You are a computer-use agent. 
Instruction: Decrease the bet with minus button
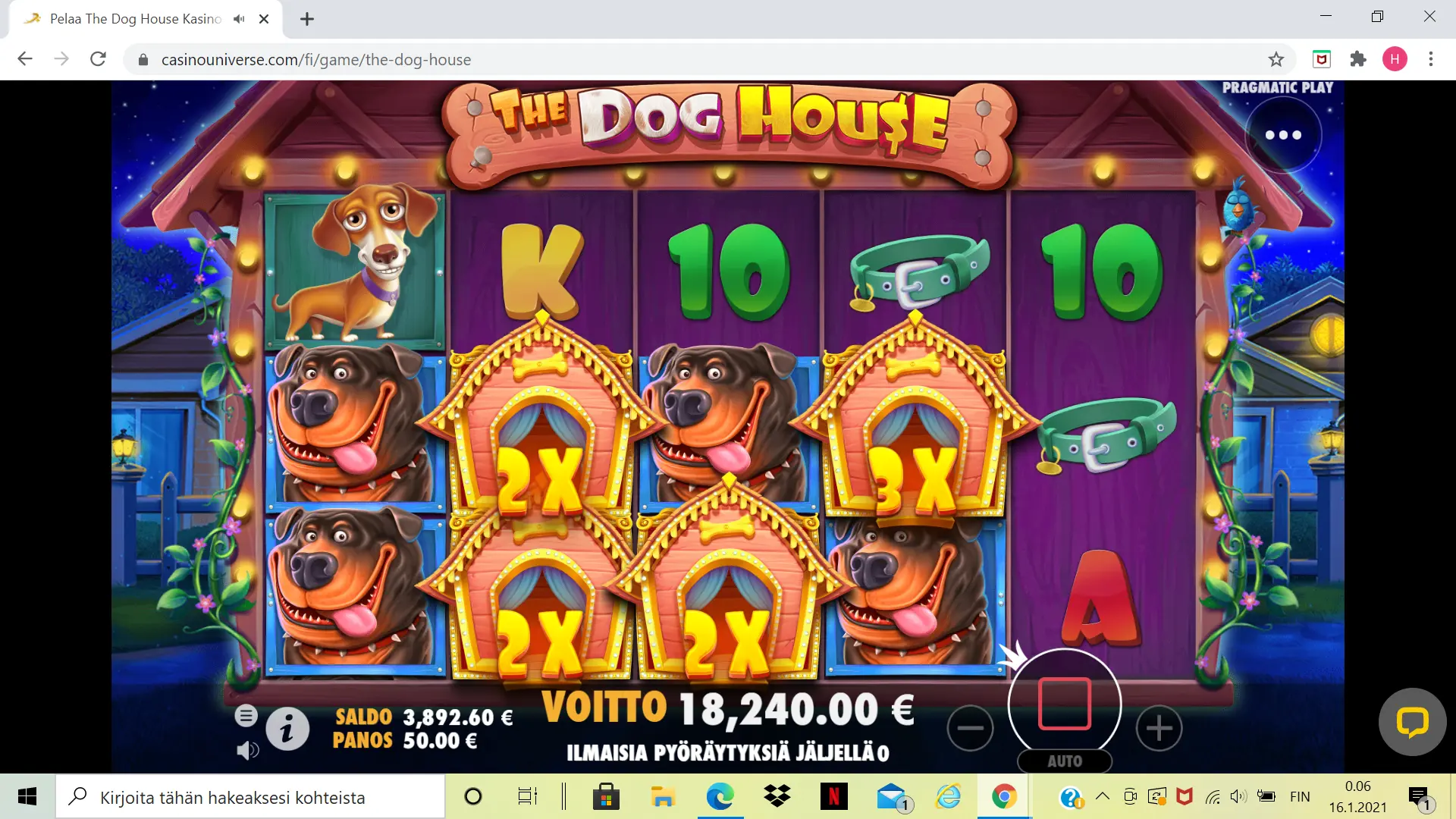point(970,728)
